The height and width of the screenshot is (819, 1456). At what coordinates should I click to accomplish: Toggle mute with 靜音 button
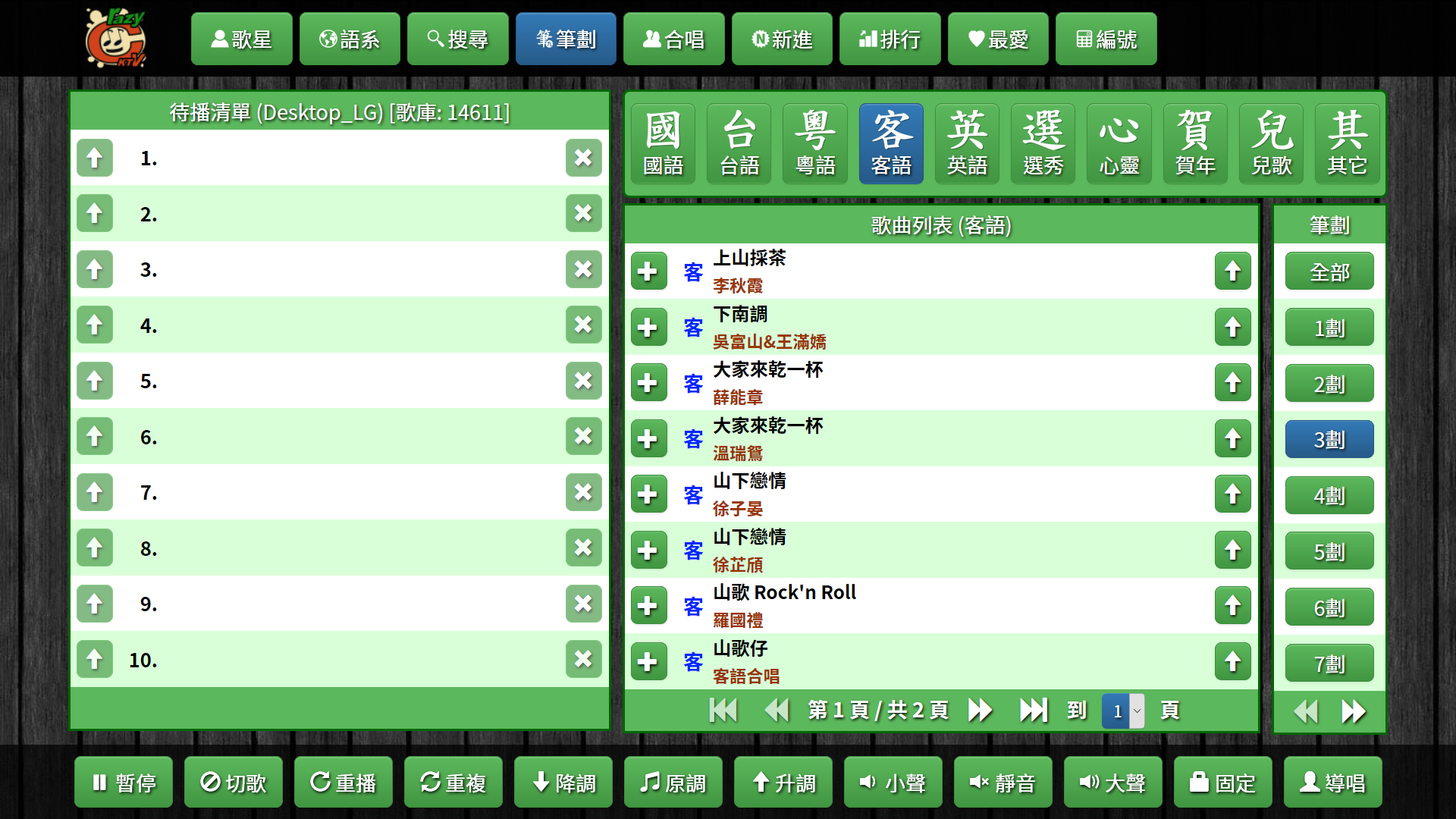(x=1003, y=783)
